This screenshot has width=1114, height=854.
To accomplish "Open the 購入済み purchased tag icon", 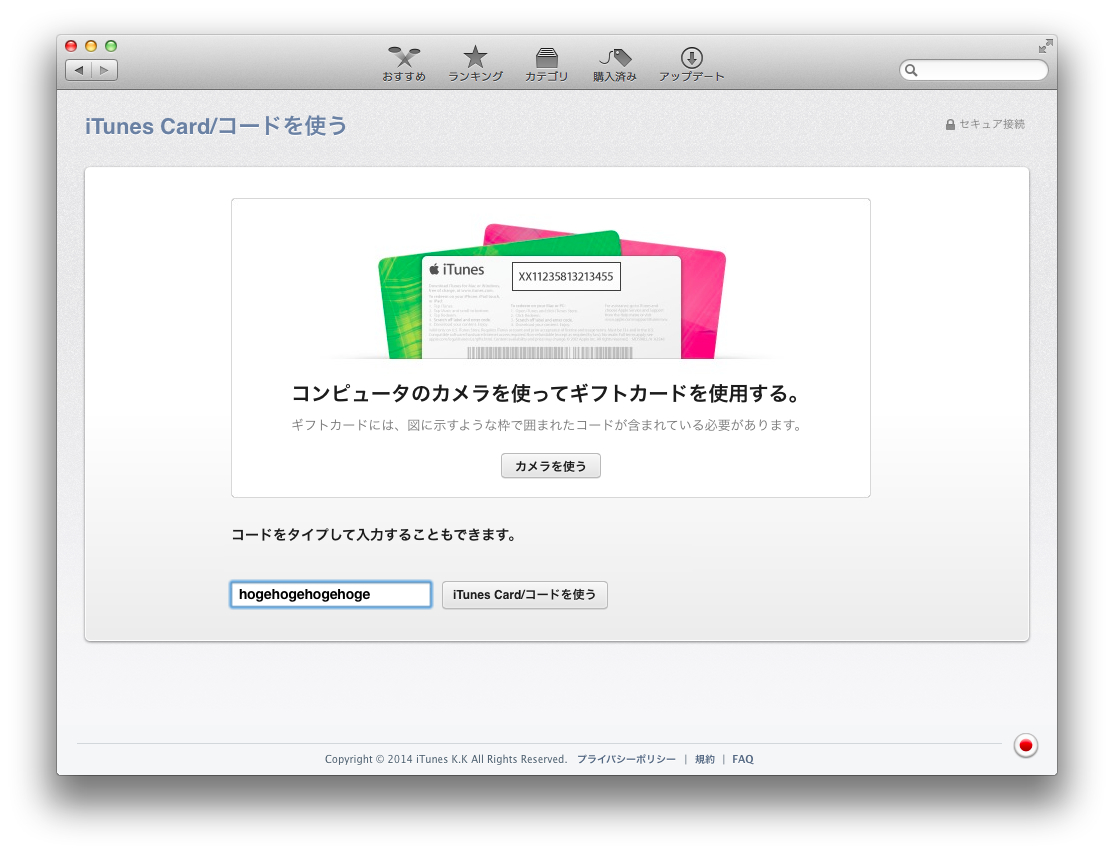I will pos(615,64).
